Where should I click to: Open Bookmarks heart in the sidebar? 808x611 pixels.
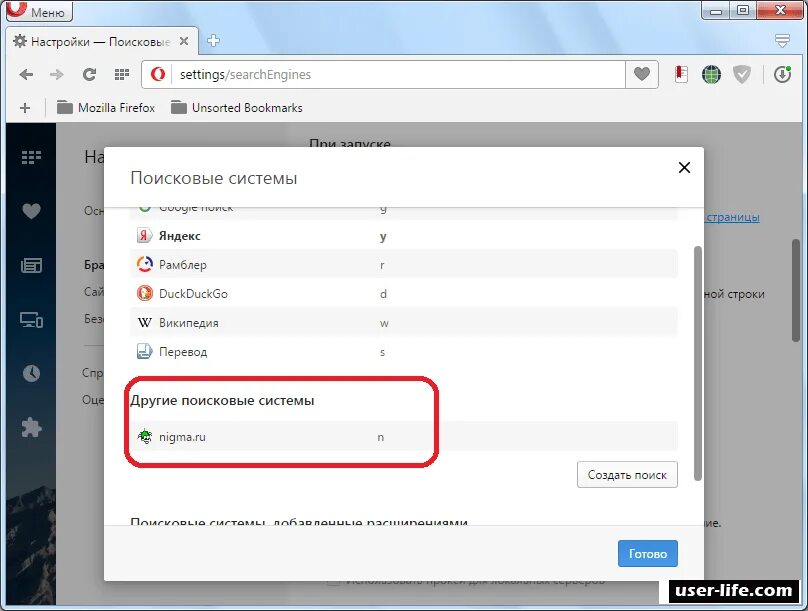31,211
